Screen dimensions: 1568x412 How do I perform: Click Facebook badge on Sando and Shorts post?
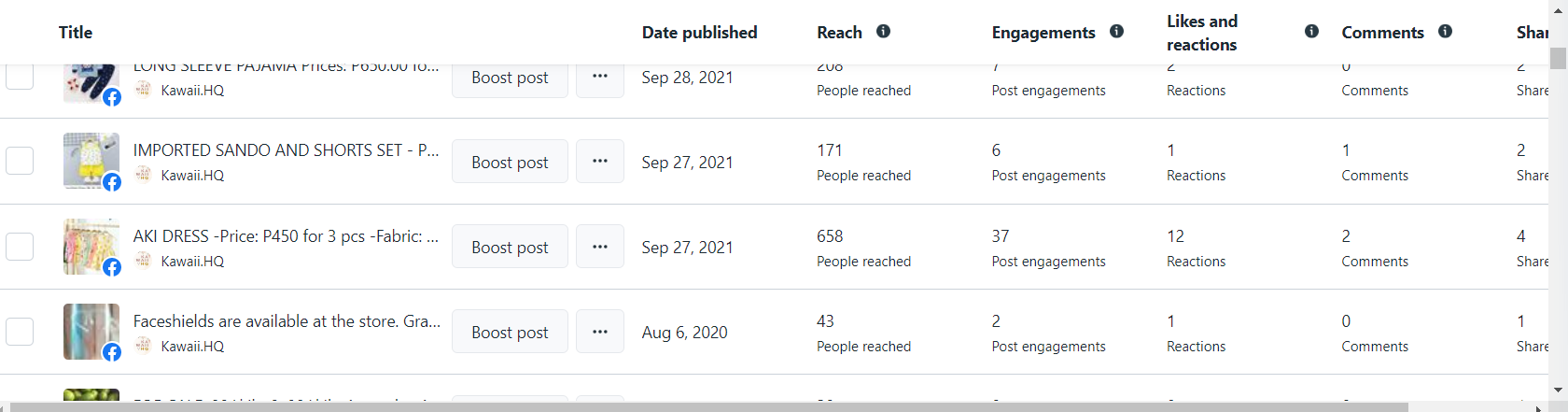click(x=112, y=182)
